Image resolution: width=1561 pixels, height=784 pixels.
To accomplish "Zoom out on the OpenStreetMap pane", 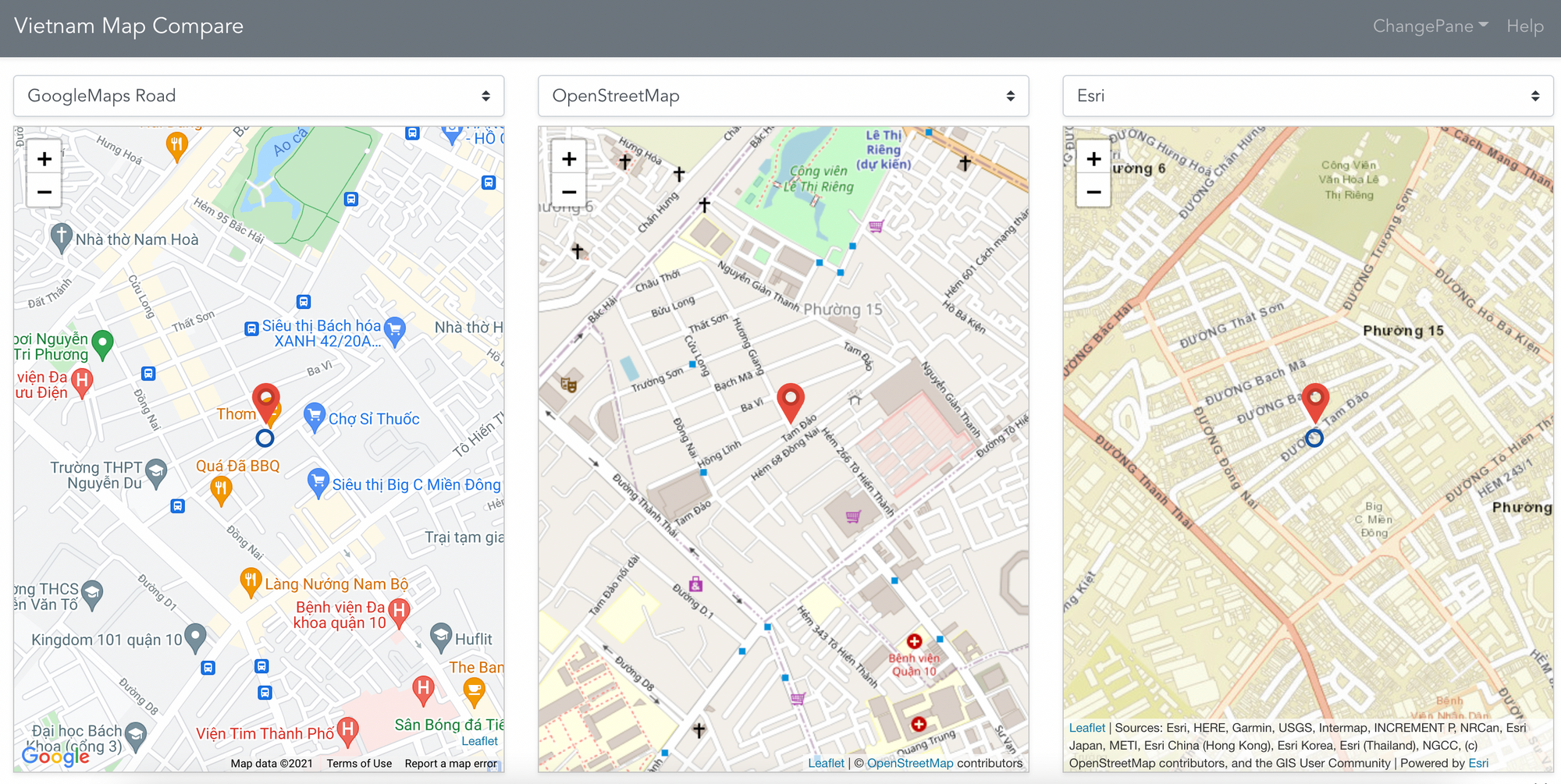I will tap(569, 192).
